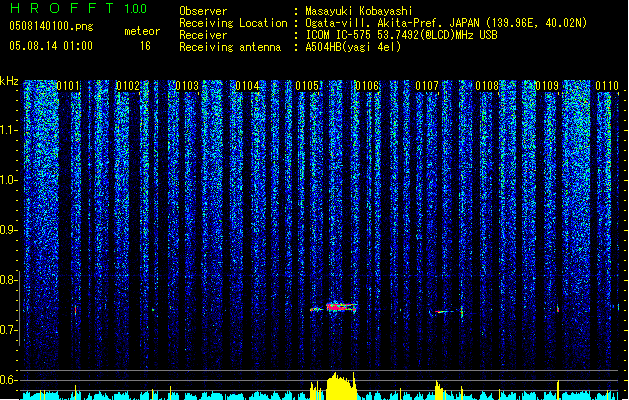Click the 0.8 kHz axis tick label
629x400 pixels.
coord(9,280)
